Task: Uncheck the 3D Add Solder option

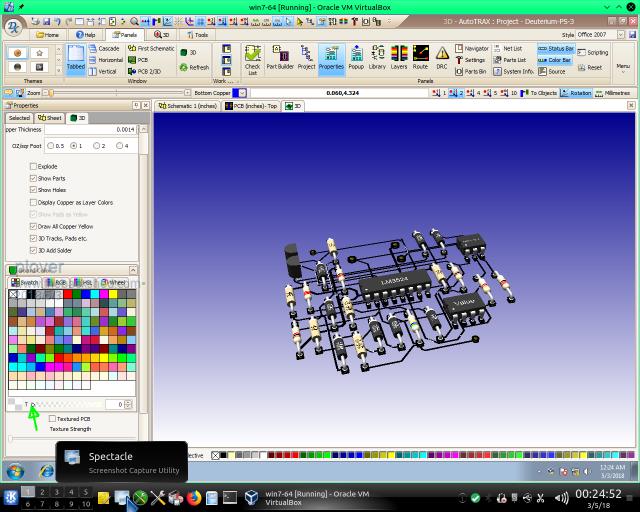Action: click(34, 250)
